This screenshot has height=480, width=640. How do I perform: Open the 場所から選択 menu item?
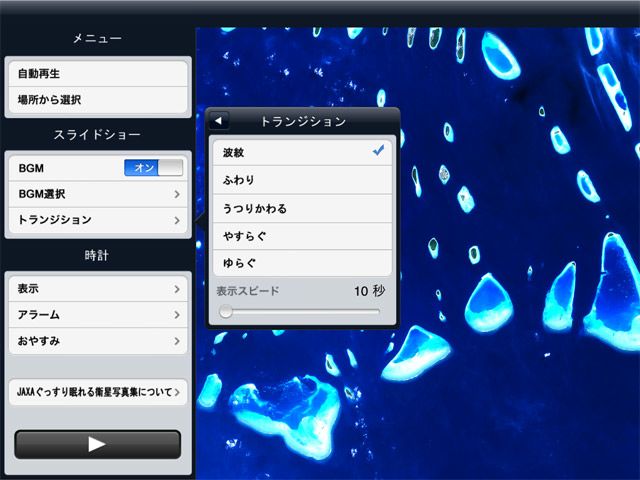tap(98, 100)
